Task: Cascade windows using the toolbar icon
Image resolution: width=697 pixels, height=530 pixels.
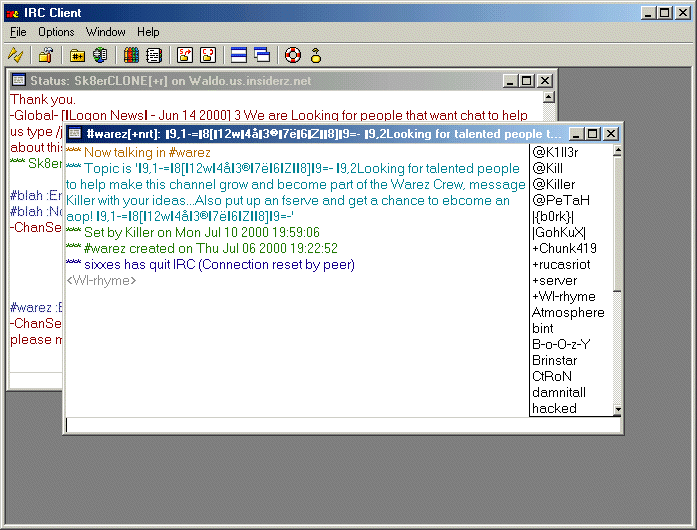Action: click(x=262, y=55)
